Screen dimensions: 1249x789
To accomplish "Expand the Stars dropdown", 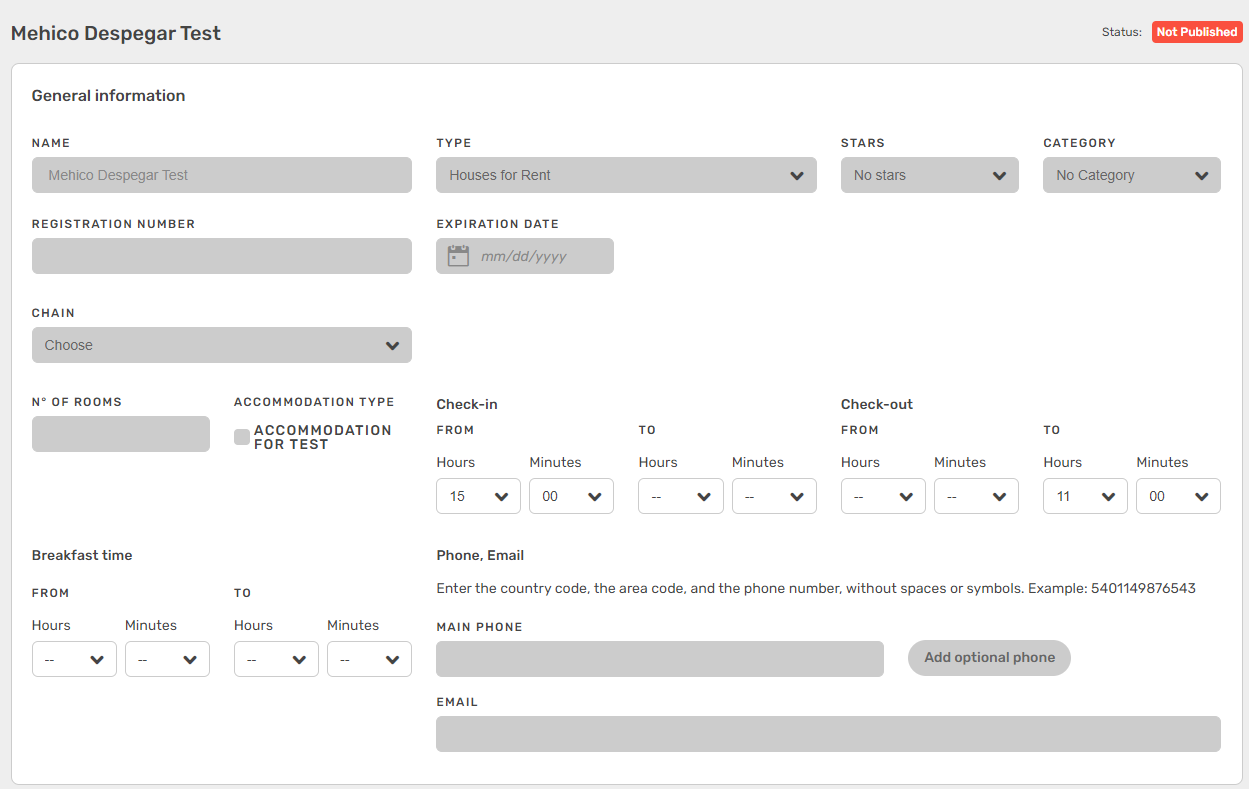I will point(929,175).
